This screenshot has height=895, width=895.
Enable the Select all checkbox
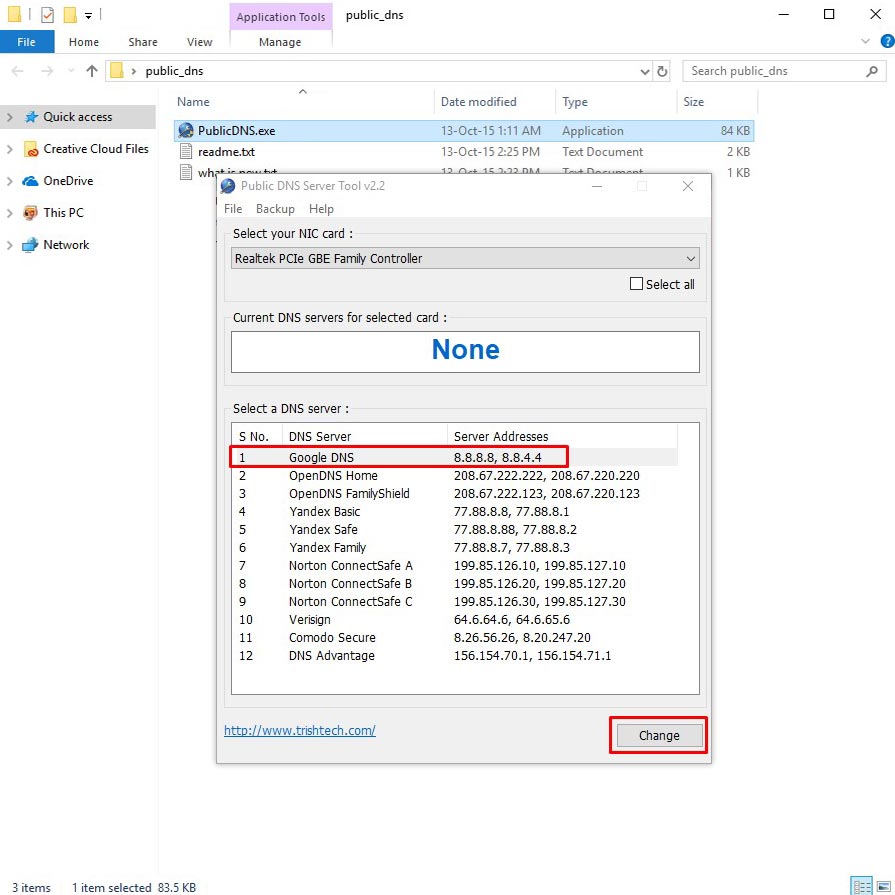636,284
